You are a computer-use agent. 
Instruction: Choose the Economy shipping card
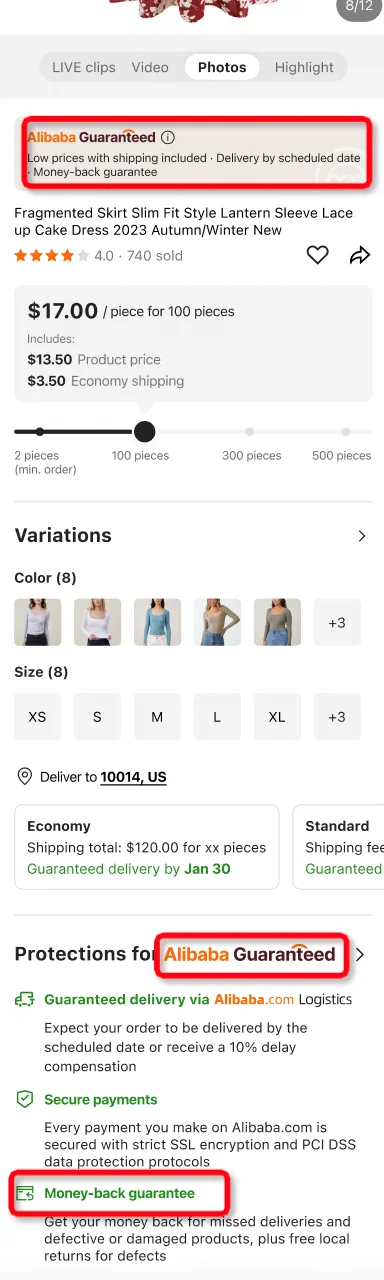coord(146,847)
